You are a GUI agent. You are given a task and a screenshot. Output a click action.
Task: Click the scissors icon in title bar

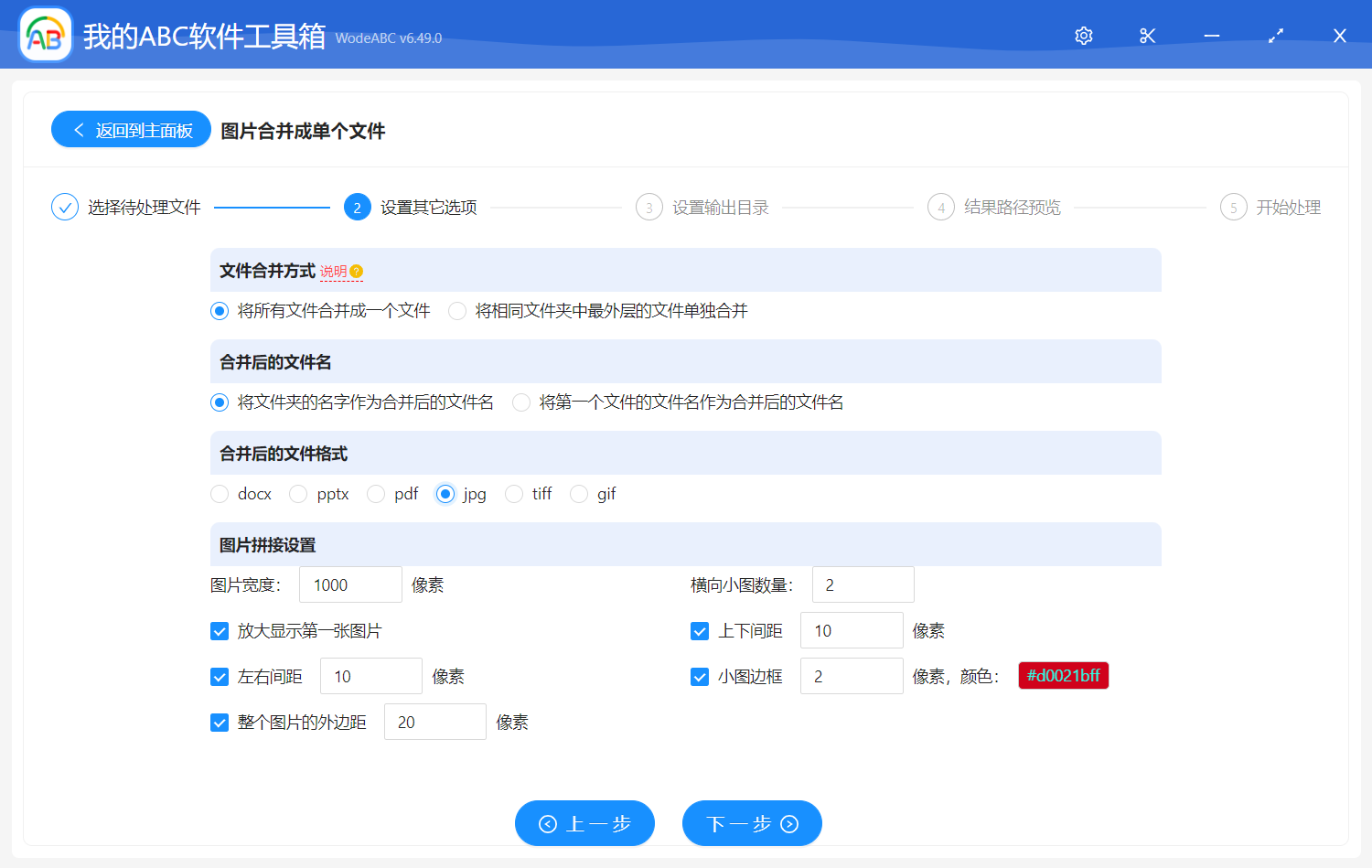pos(1148,36)
